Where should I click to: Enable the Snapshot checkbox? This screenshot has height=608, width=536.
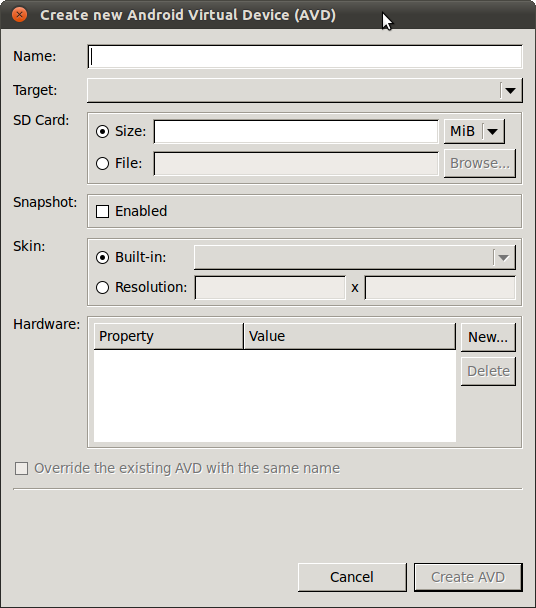[102, 211]
